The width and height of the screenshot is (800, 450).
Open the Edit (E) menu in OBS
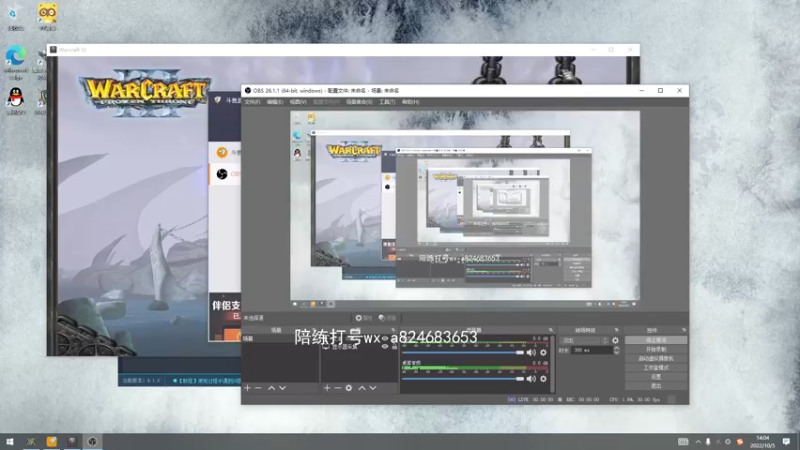coord(274,102)
